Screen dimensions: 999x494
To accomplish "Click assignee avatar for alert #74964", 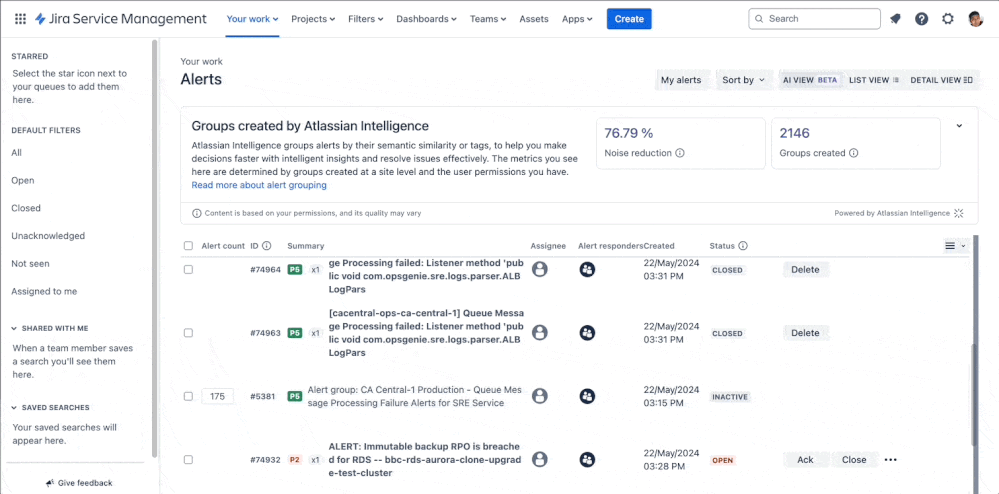I will pos(540,270).
